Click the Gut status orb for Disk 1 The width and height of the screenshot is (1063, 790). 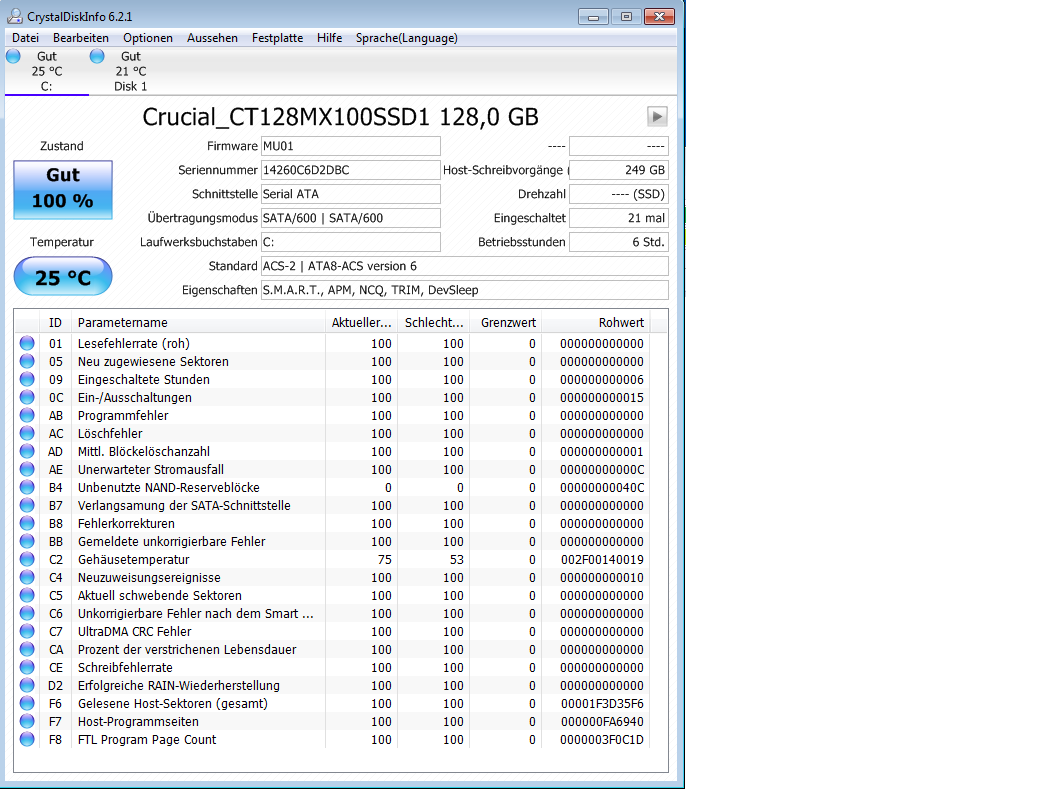[97, 56]
